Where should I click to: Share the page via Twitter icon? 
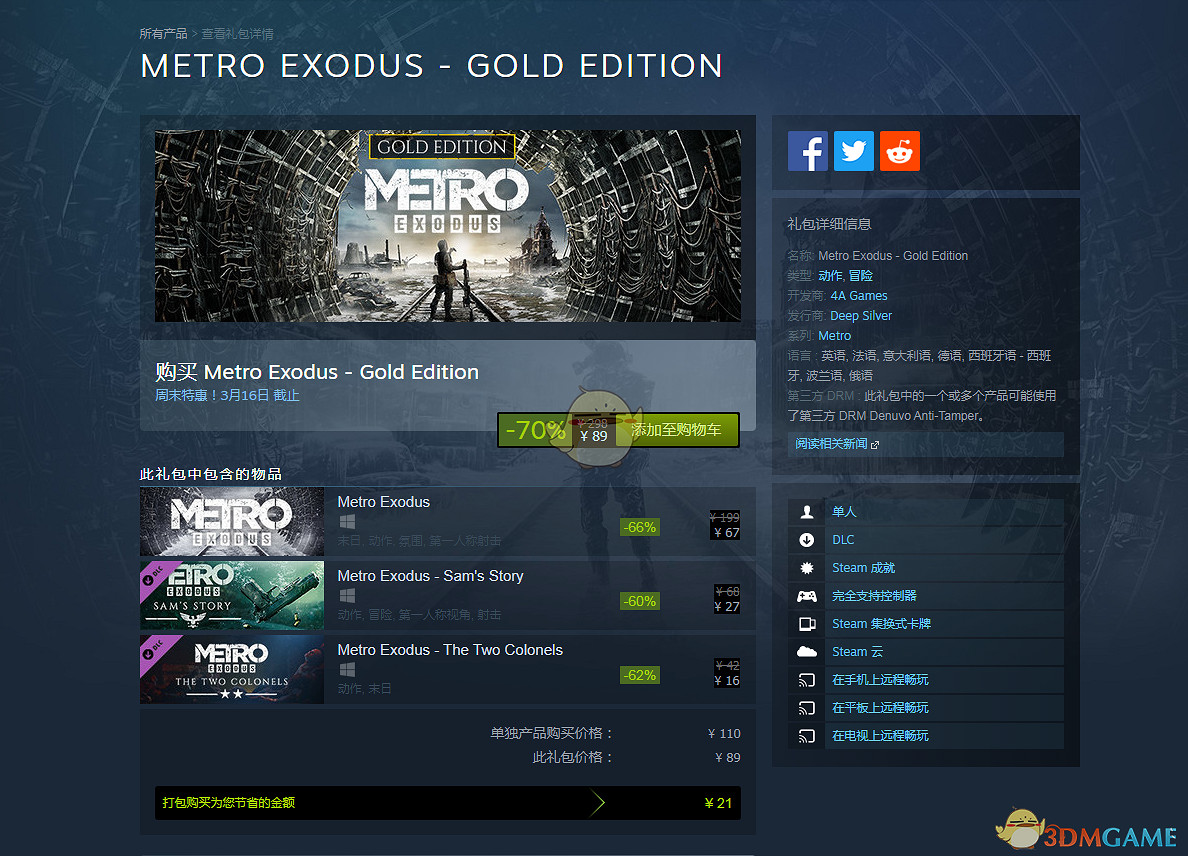click(x=854, y=151)
